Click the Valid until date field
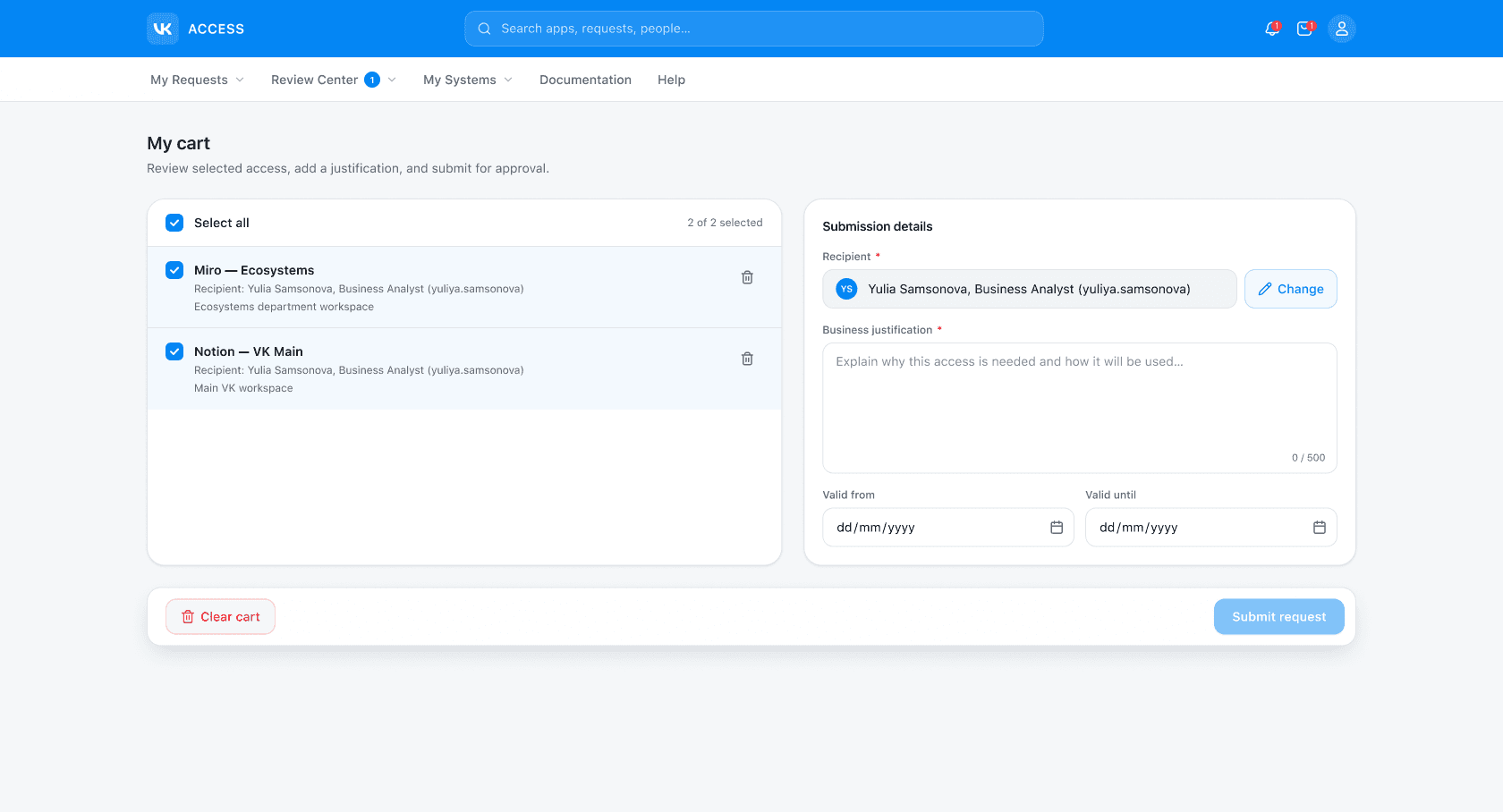1503x812 pixels. coord(1211,528)
